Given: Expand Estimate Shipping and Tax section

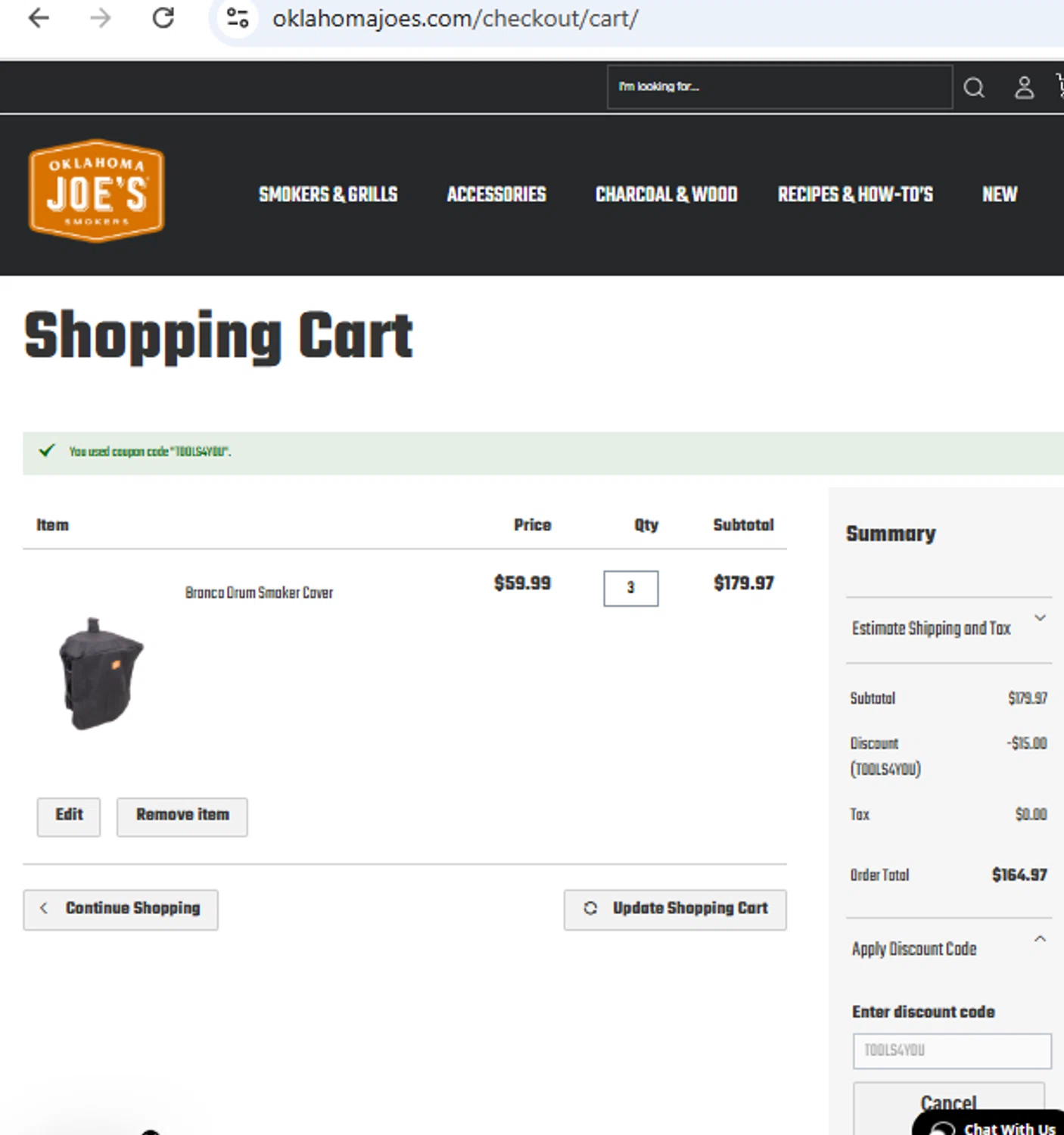Looking at the screenshot, I should 1040,618.
